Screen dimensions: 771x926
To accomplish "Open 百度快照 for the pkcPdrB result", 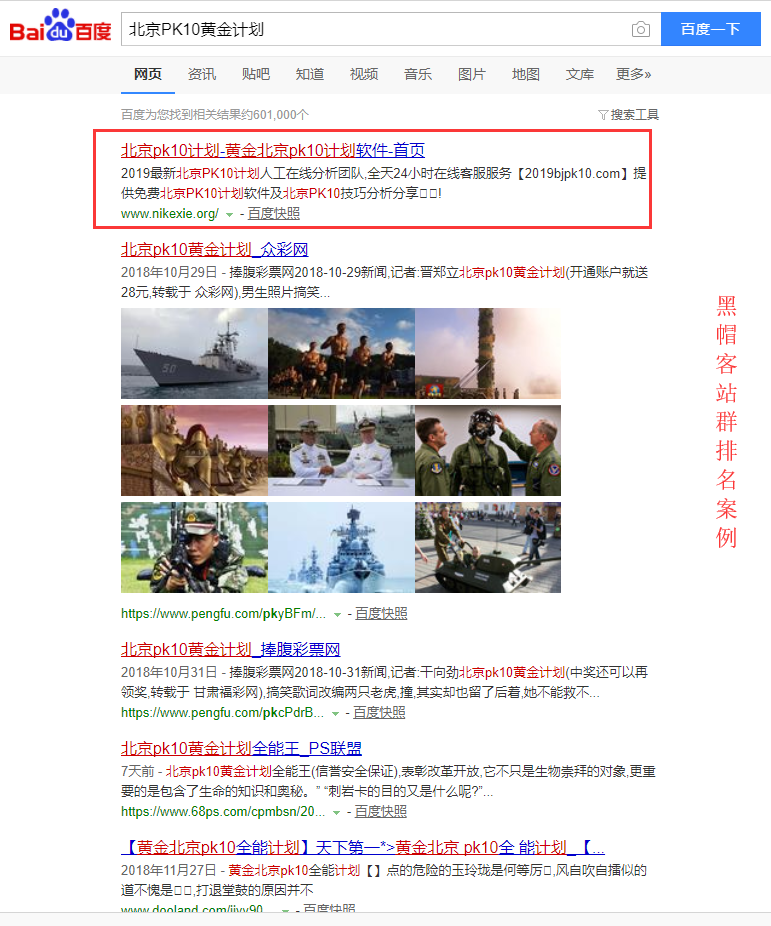I will pos(380,713).
